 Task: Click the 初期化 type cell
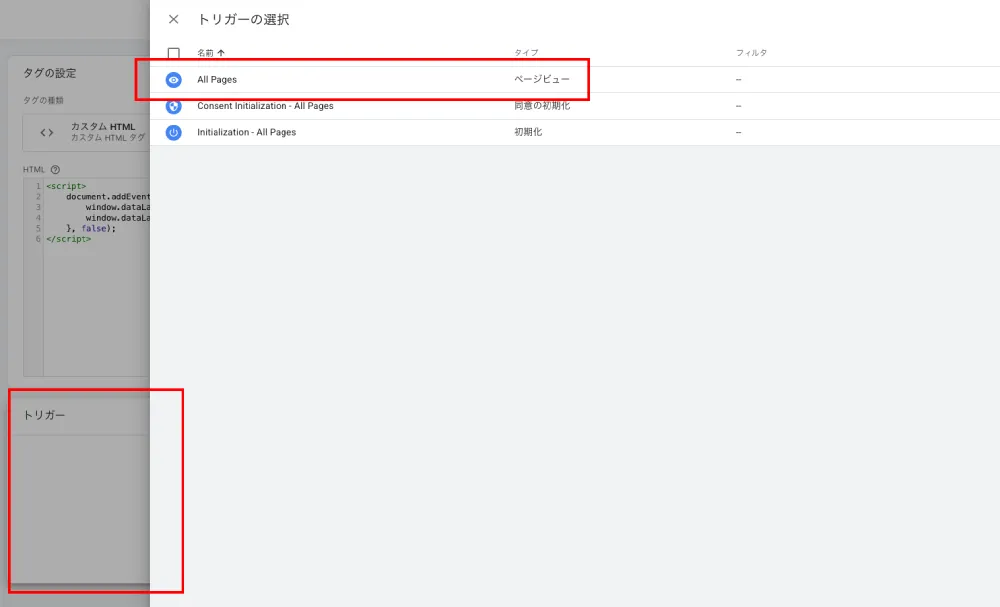528,132
